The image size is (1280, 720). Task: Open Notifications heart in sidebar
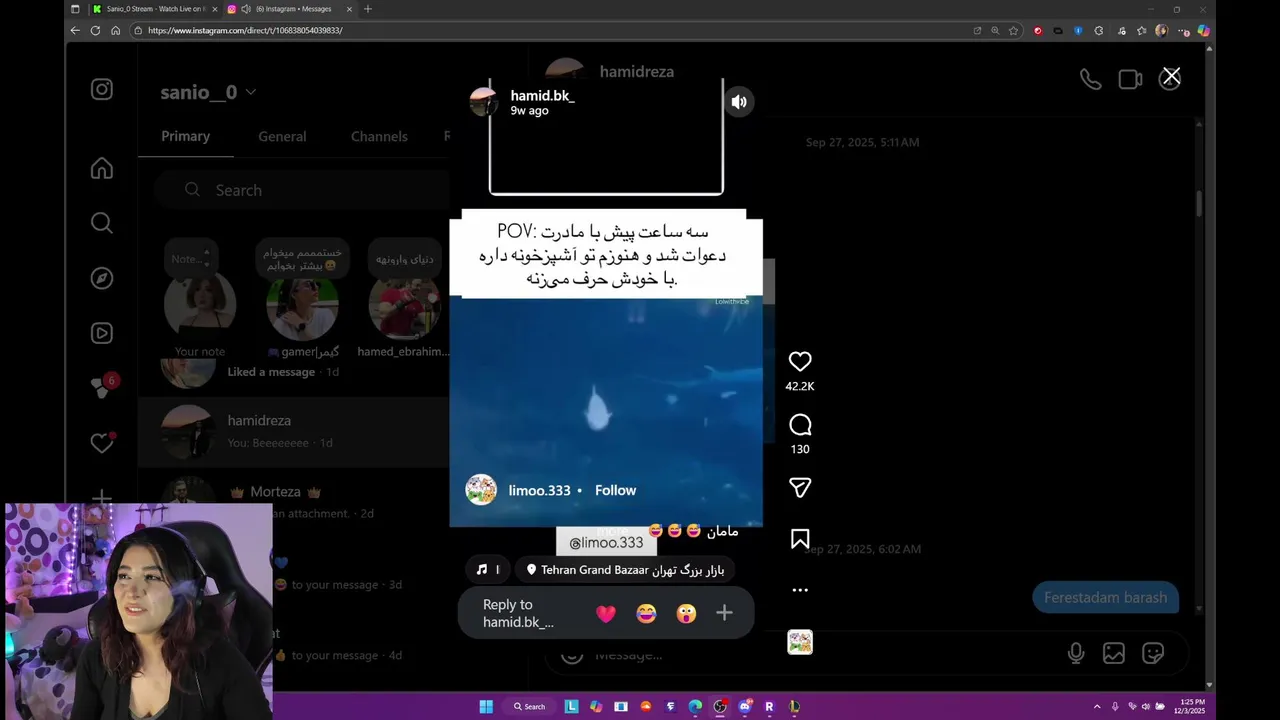[x=102, y=442]
